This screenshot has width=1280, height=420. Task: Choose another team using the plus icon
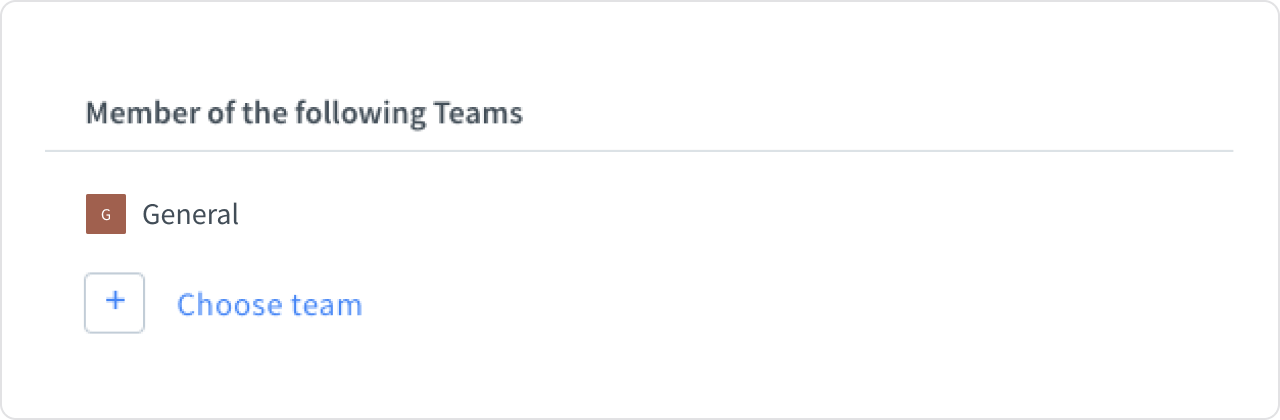point(115,303)
